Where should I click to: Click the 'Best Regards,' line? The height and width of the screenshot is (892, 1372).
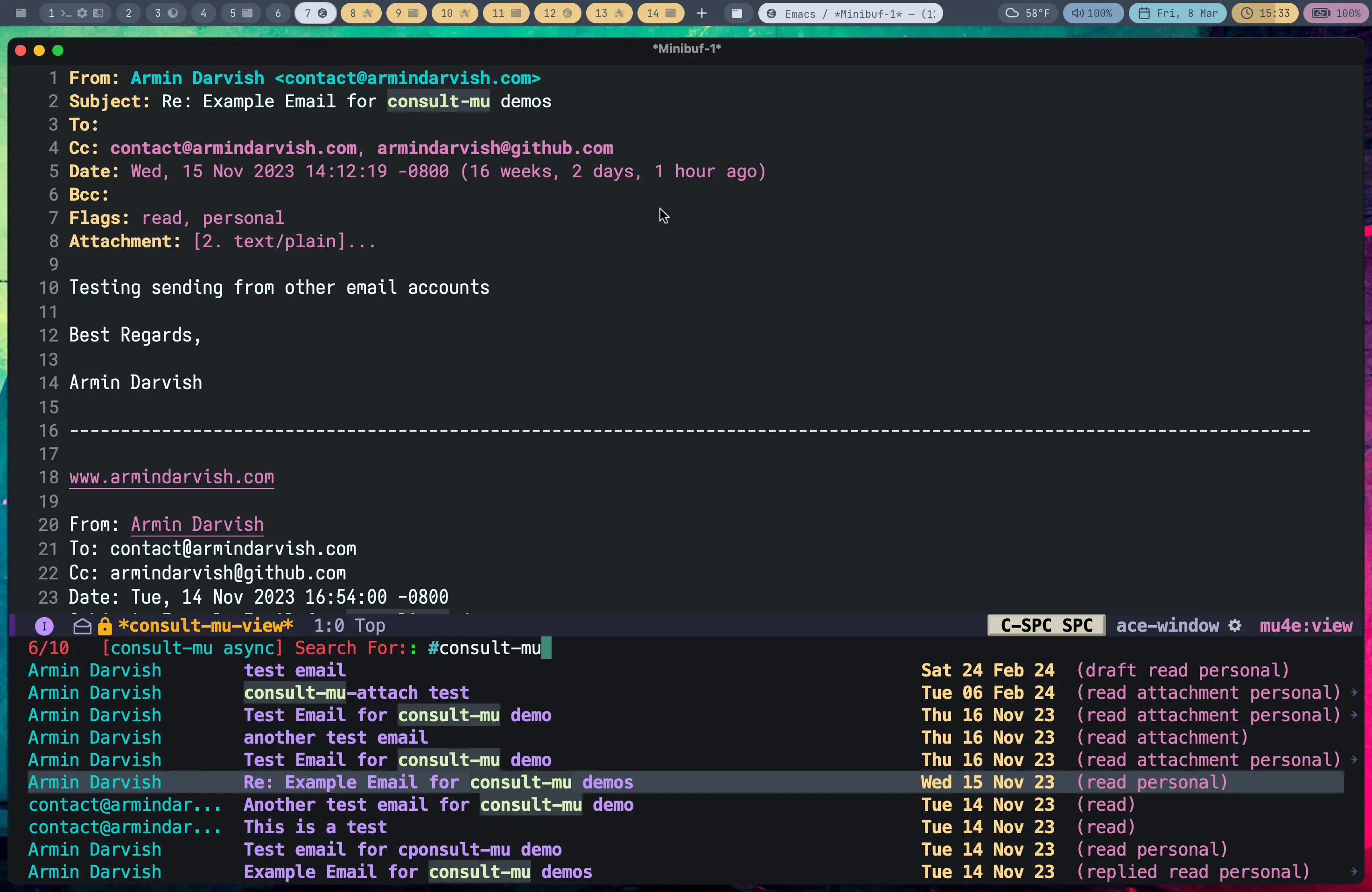pos(135,335)
